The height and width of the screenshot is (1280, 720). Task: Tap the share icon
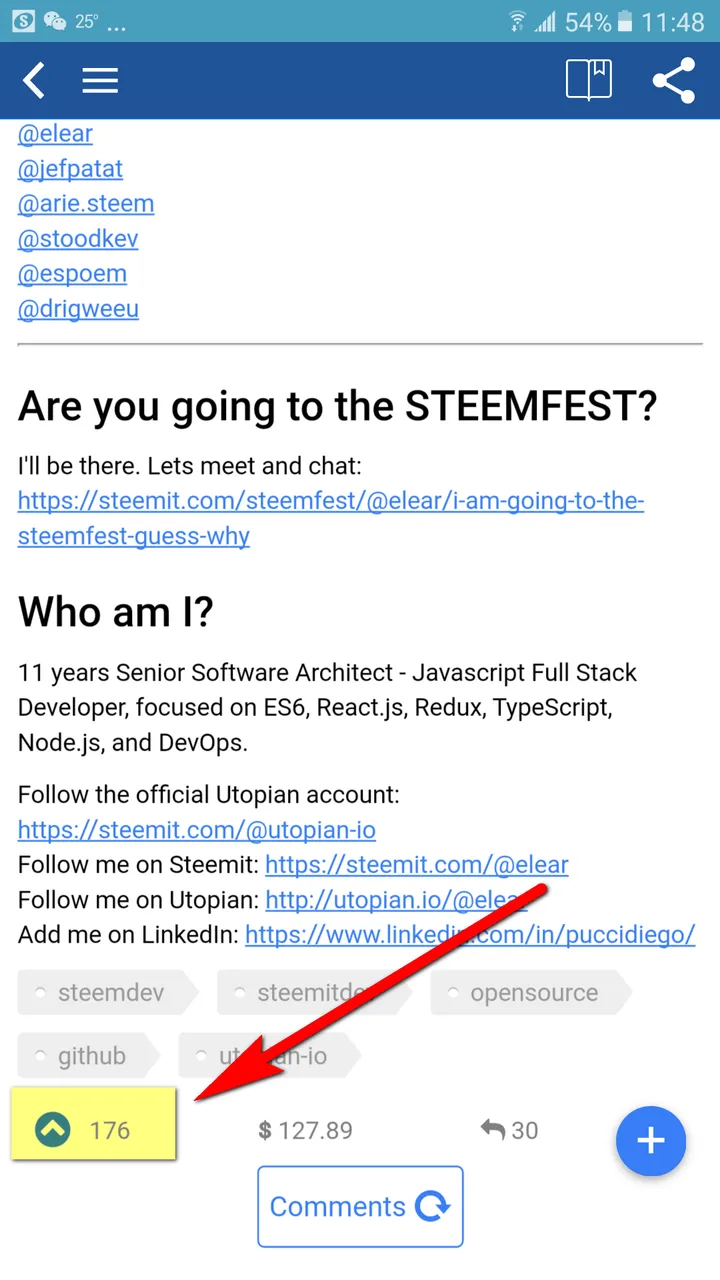pyautogui.click(x=674, y=80)
